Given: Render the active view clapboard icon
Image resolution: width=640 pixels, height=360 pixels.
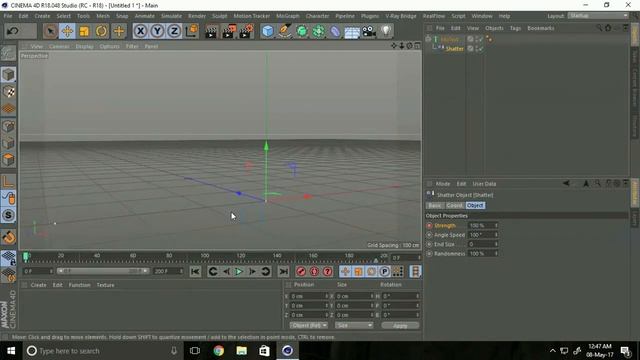Looking at the screenshot, I should coord(211,31).
